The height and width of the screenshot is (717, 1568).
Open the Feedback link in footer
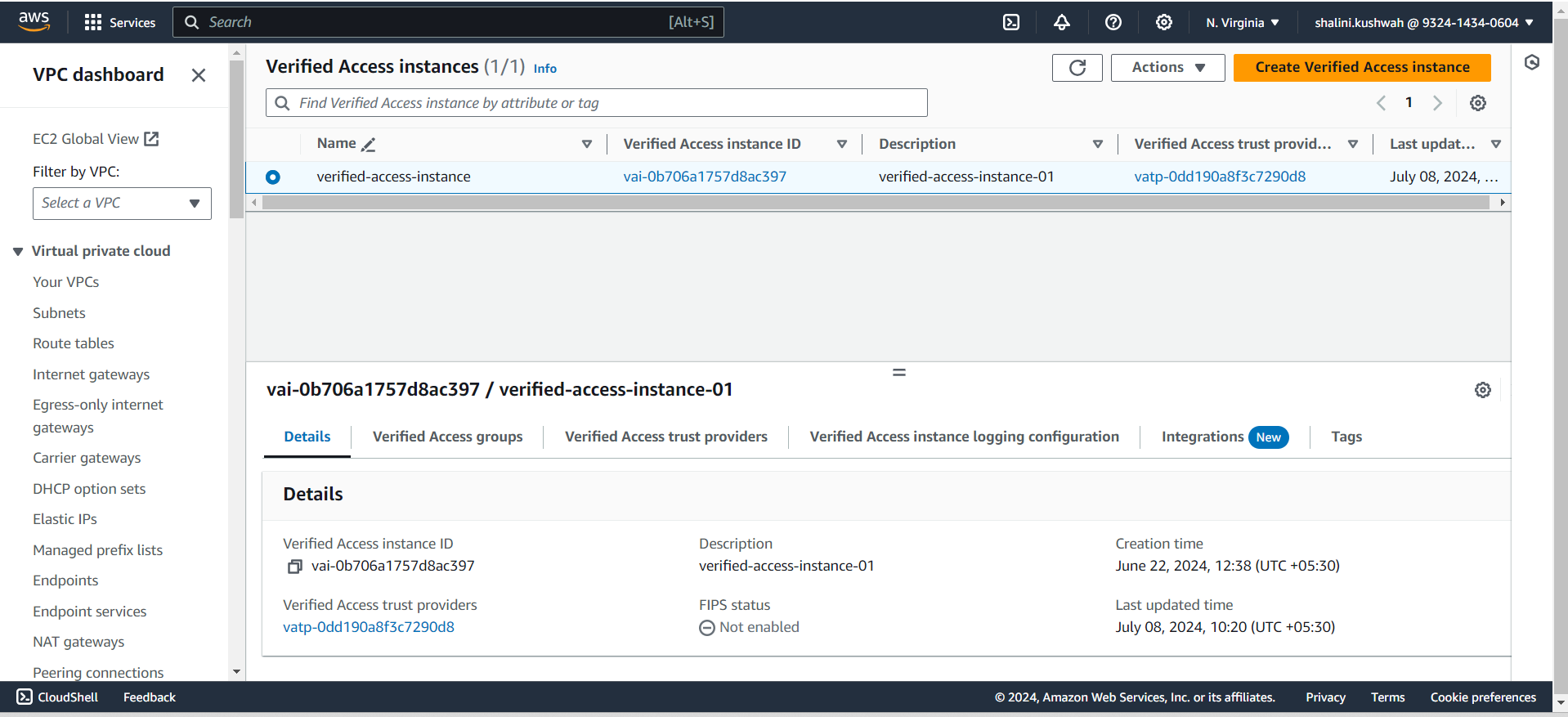coord(150,697)
